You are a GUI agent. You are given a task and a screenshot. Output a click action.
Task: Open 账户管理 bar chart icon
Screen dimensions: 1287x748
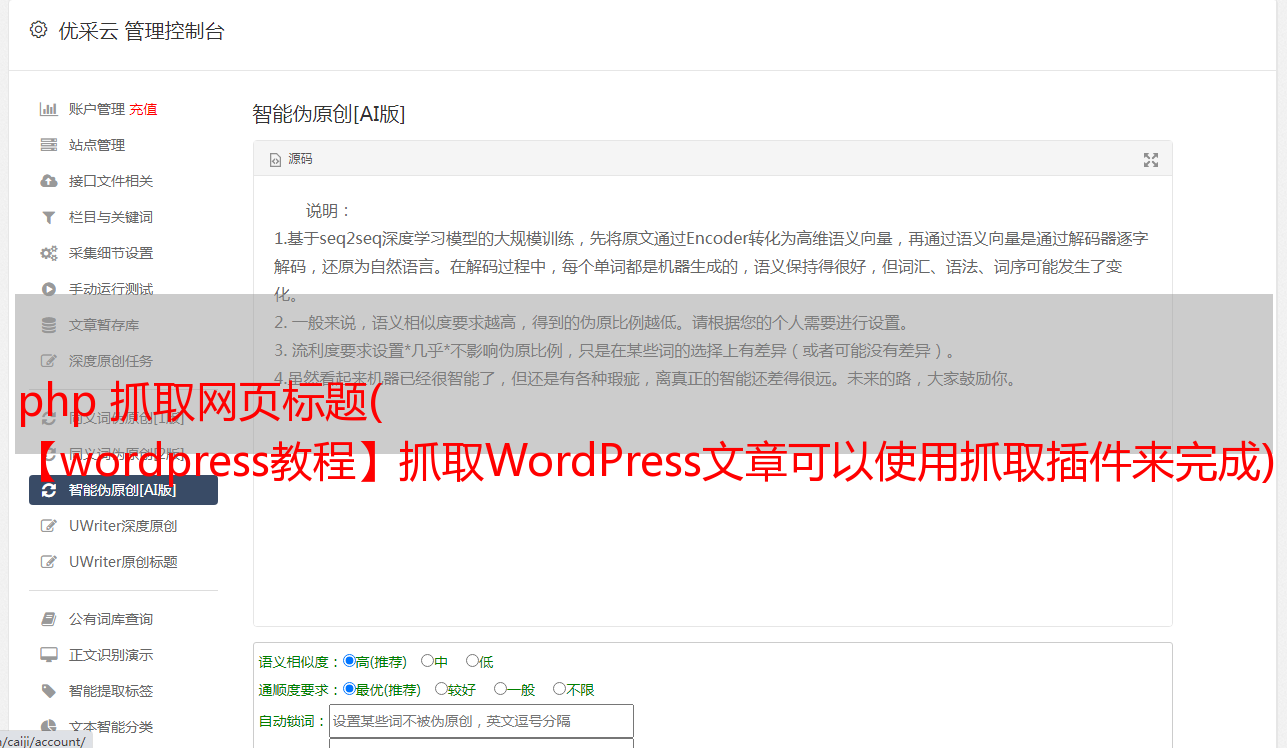[48, 109]
